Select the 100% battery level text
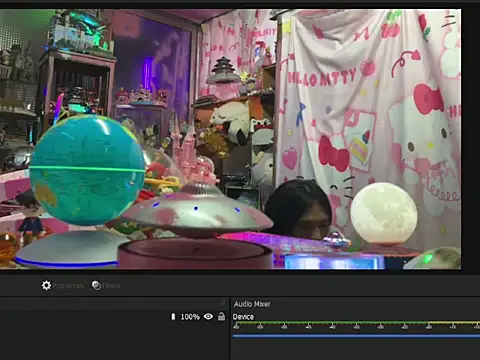 click(x=190, y=317)
